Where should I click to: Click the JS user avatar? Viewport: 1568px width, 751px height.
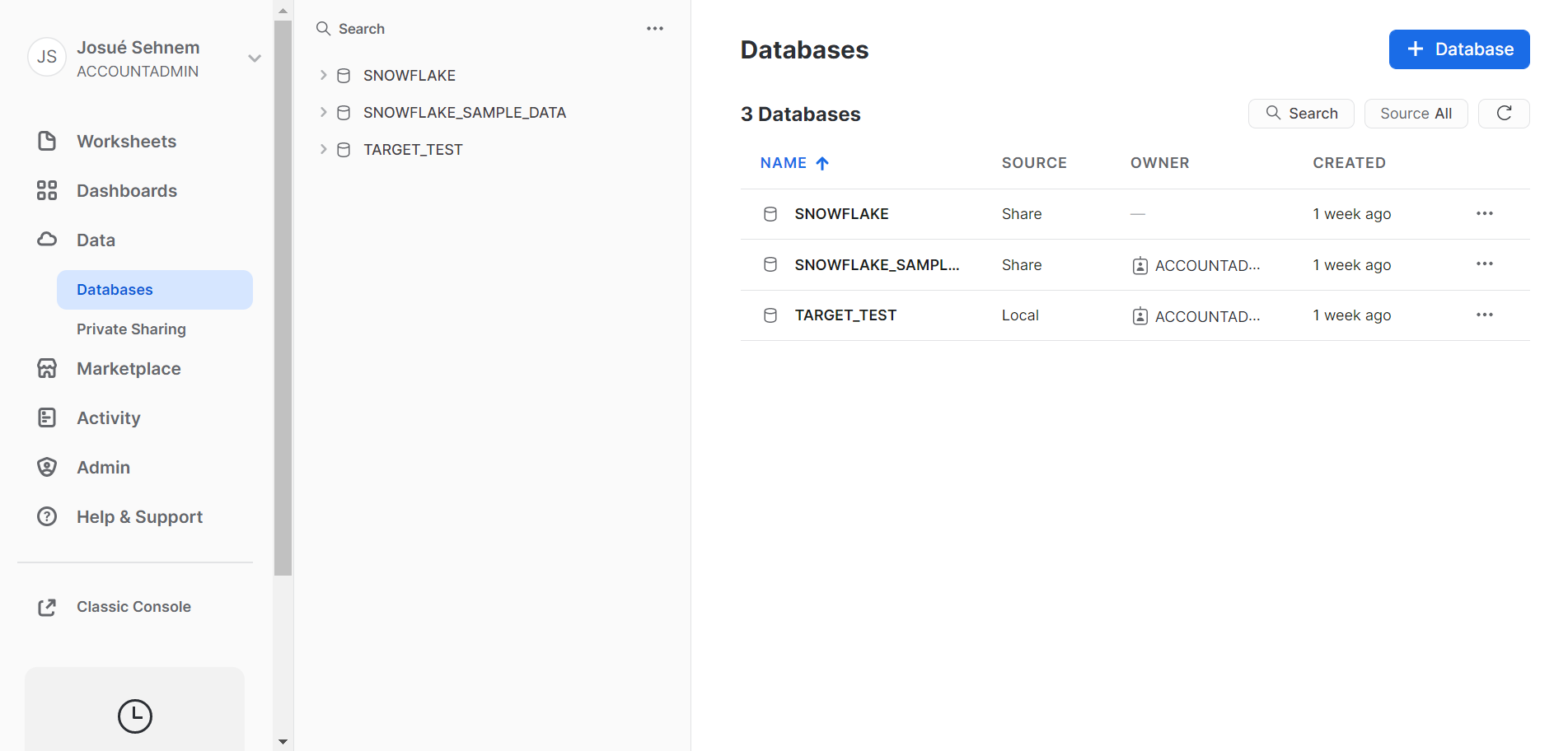[x=47, y=58]
